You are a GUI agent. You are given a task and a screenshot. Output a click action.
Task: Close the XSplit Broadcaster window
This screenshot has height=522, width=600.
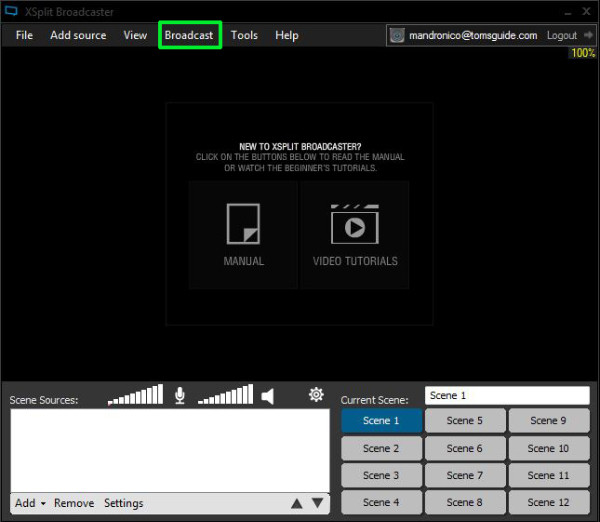(586, 11)
